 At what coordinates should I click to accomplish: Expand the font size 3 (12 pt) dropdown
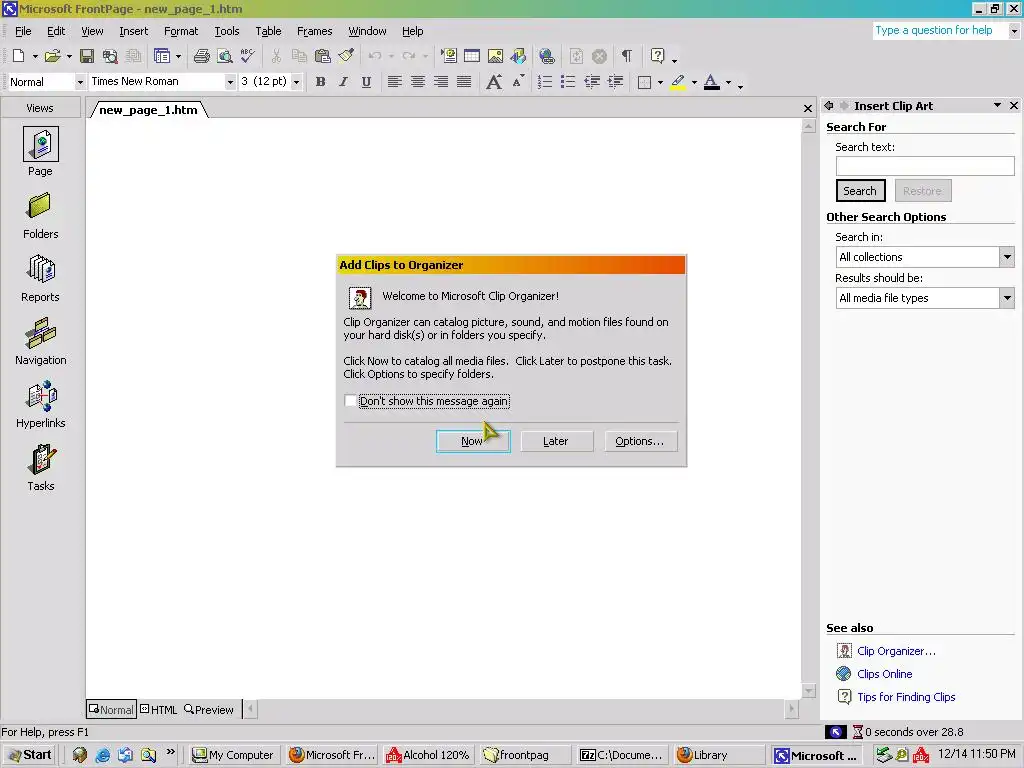pyautogui.click(x=296, y=82)
